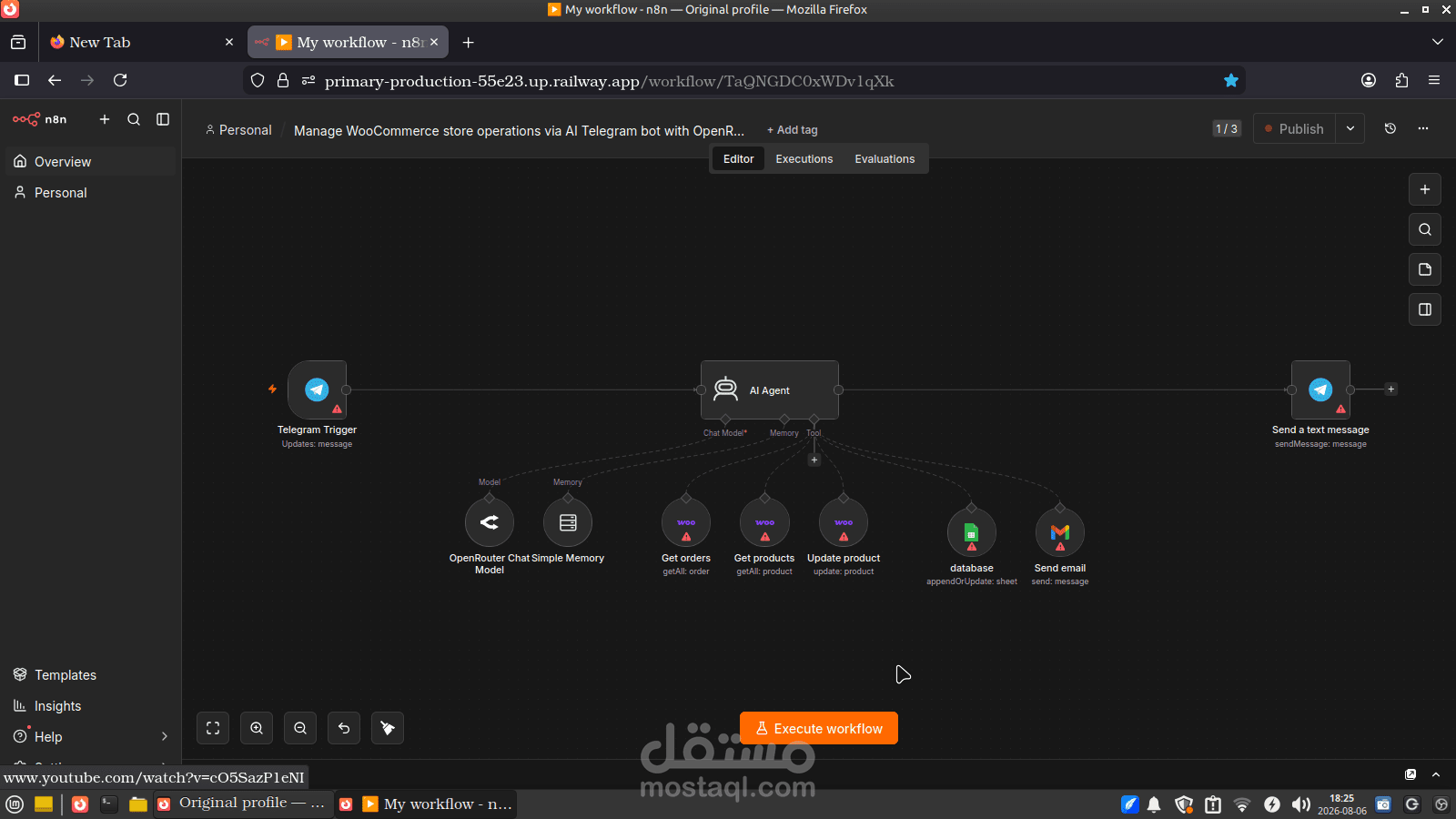The width and height of the screenshot is (1456, 819).
Task: Open the Get orders WooCommerce node
Action: click(686, 522)
